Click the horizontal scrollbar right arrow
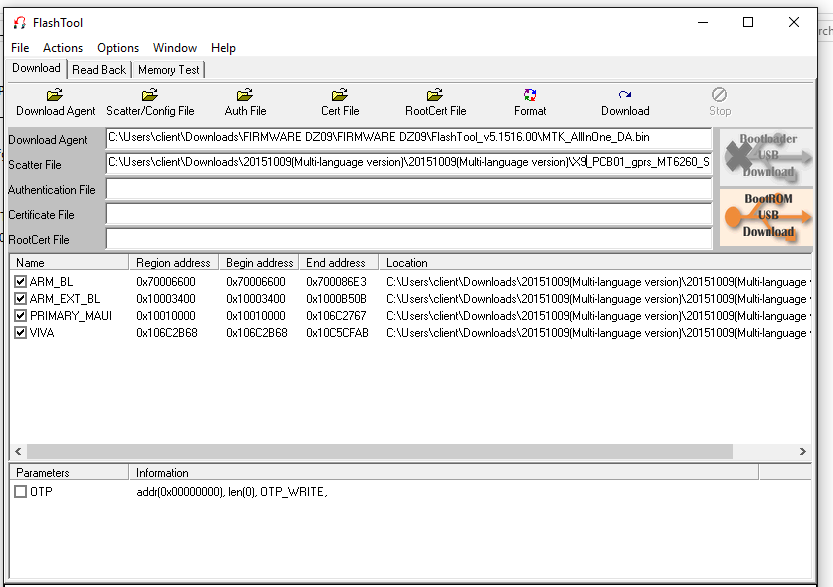 [803, 452]
